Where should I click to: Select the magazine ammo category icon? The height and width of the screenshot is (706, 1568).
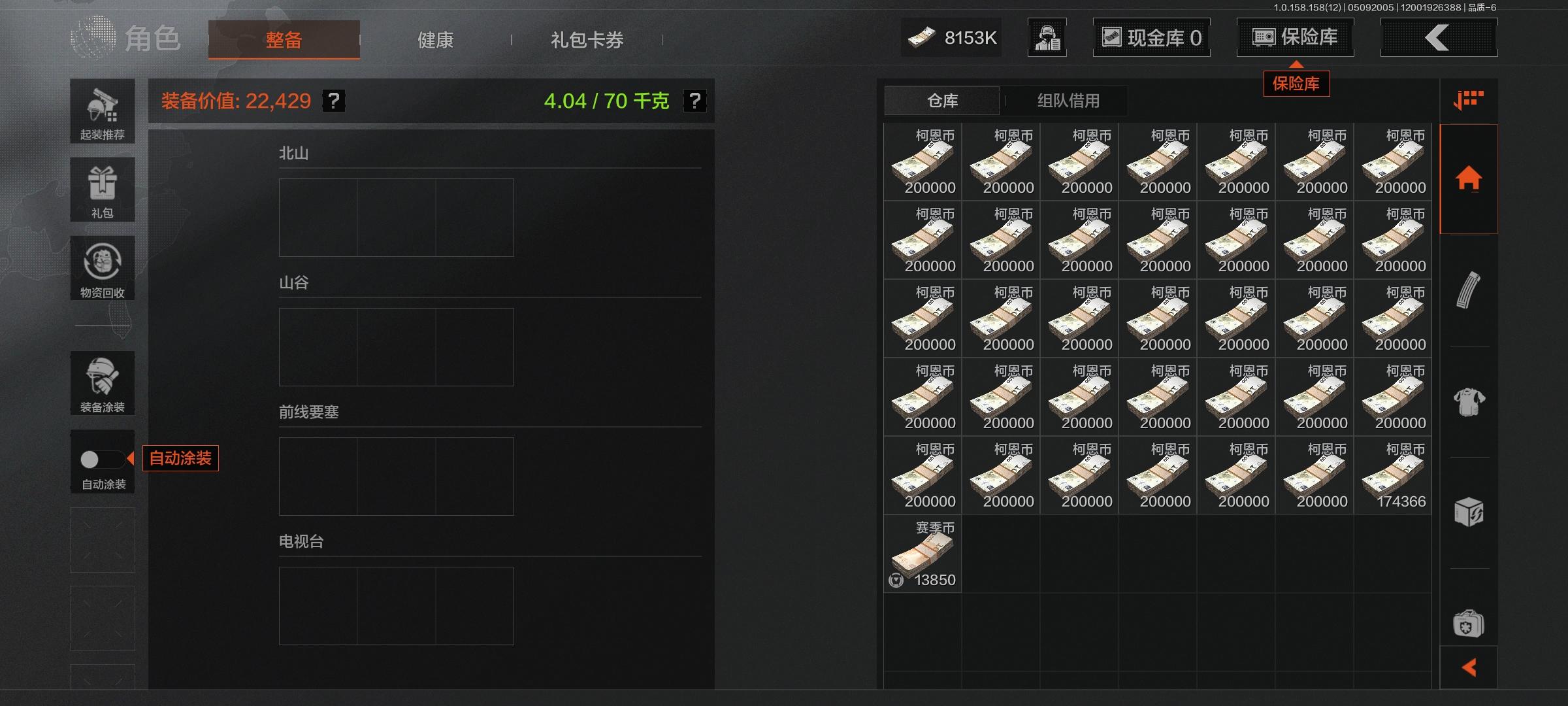pos(1469,290)
